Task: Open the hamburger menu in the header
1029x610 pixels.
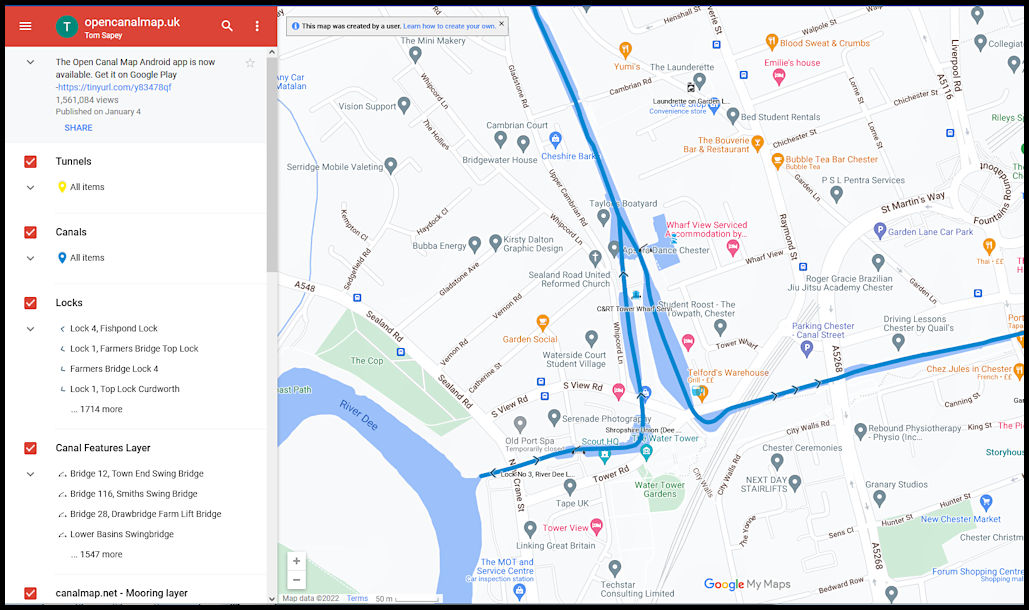Action: click(25, 26)
